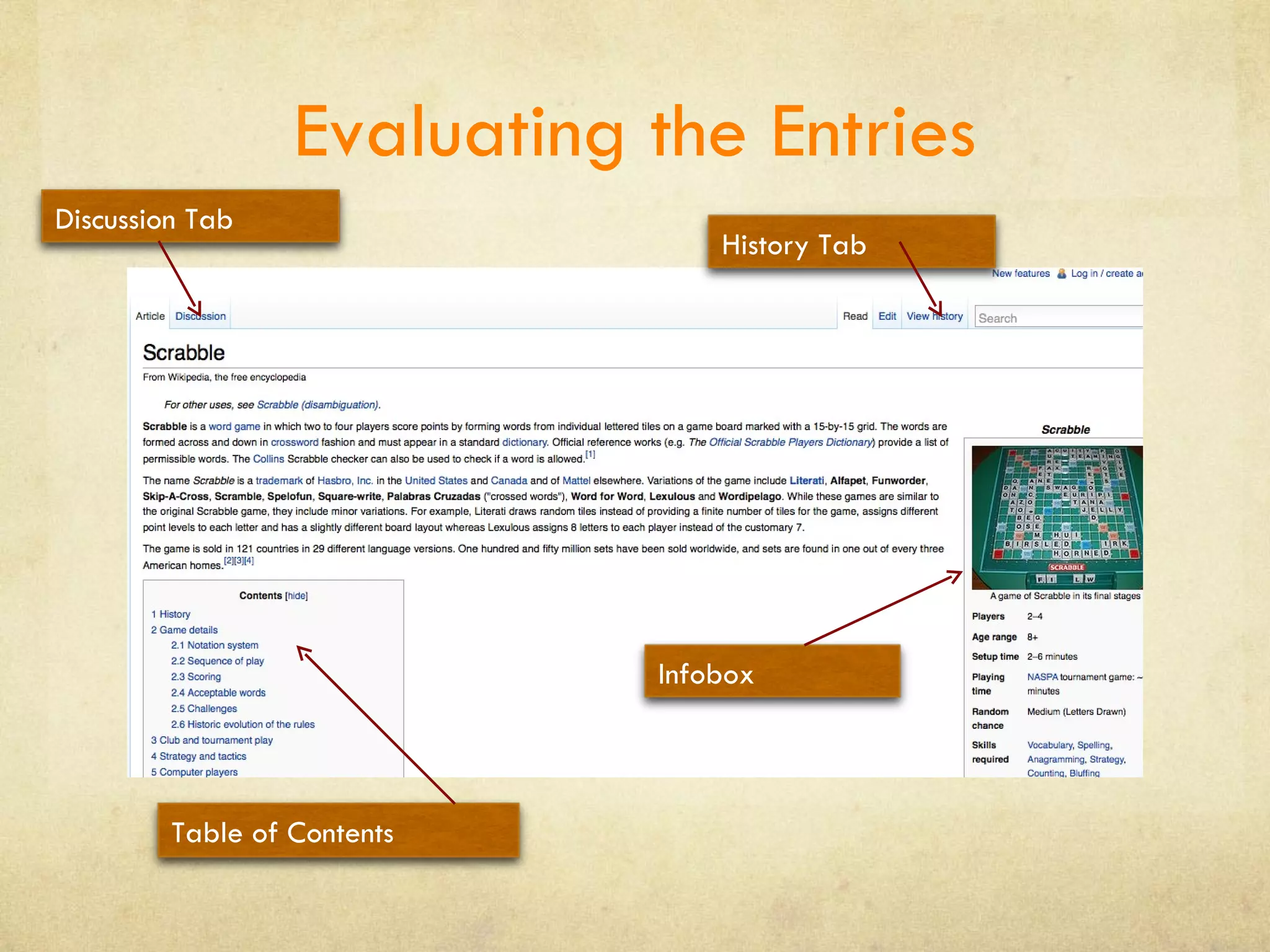Click the Collins link
The image size is (1270, 952).
point(269,459)
